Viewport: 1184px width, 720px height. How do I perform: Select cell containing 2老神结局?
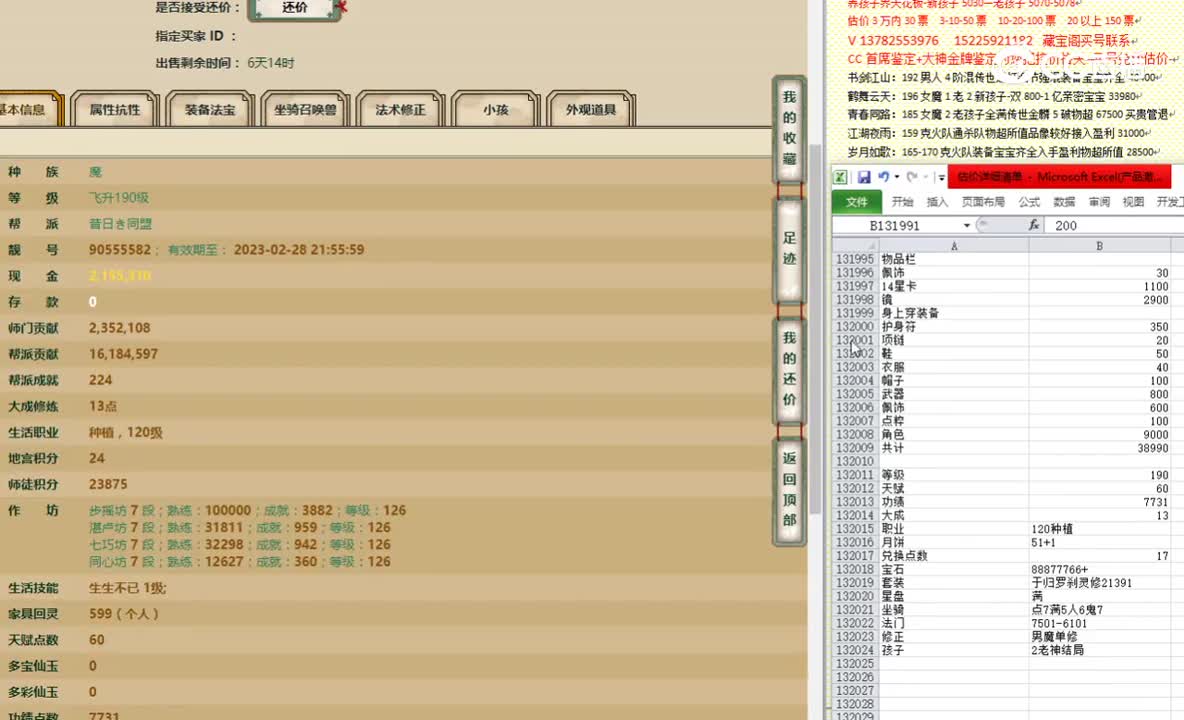(x=1099, y=651)
